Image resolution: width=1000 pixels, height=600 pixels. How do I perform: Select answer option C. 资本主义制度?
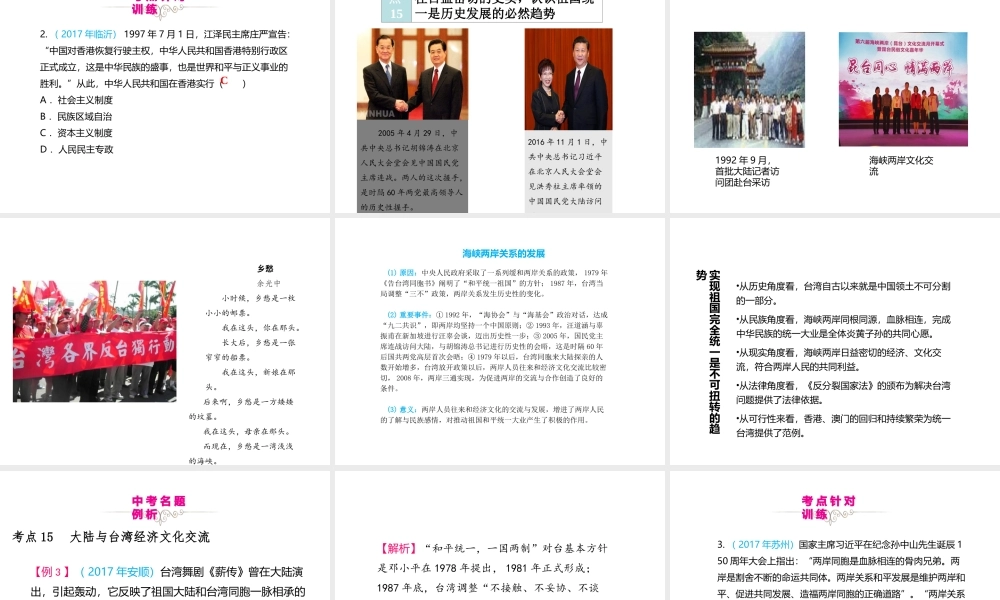pos(76,133)
